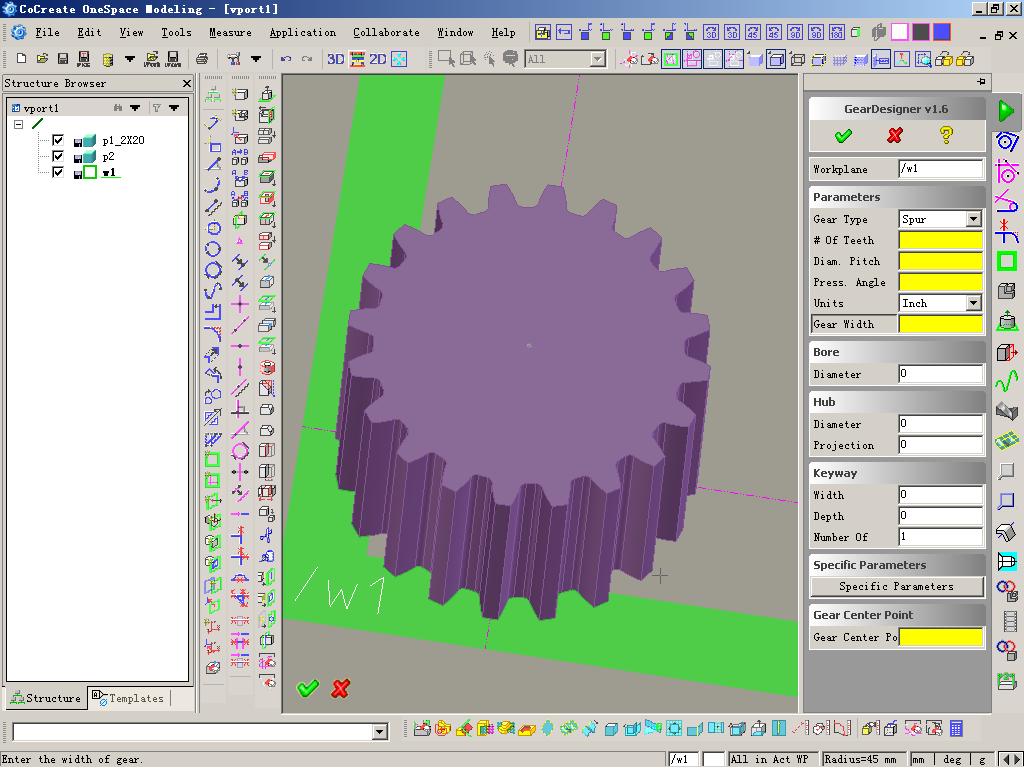1024x768 pixels.
Task: Accept GearDesigner with green checkmark
Action: point(844,135)
